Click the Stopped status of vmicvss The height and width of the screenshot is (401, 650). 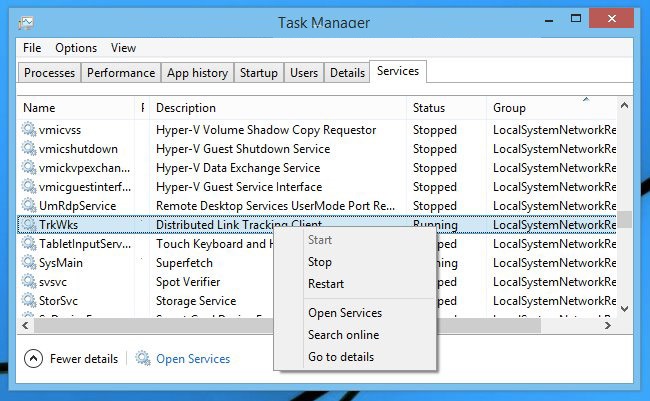click(x=434, y=130)
